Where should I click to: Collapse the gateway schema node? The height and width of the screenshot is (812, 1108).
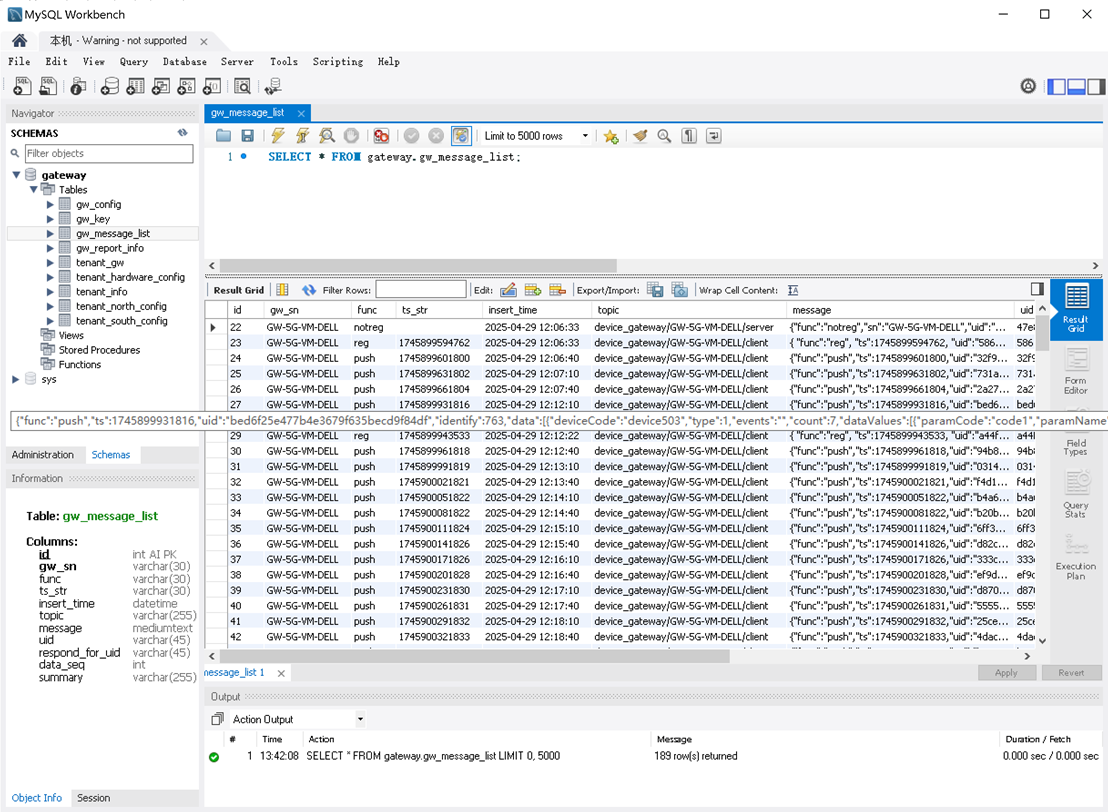tap(16, 175)
